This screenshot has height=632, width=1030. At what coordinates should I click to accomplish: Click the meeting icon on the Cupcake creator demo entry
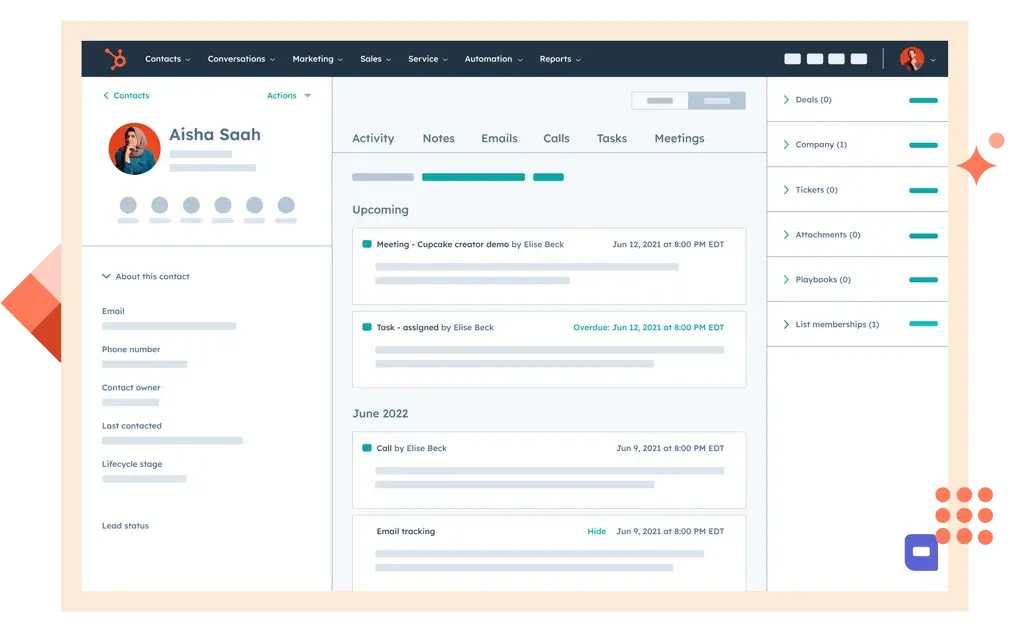(367, 243)
